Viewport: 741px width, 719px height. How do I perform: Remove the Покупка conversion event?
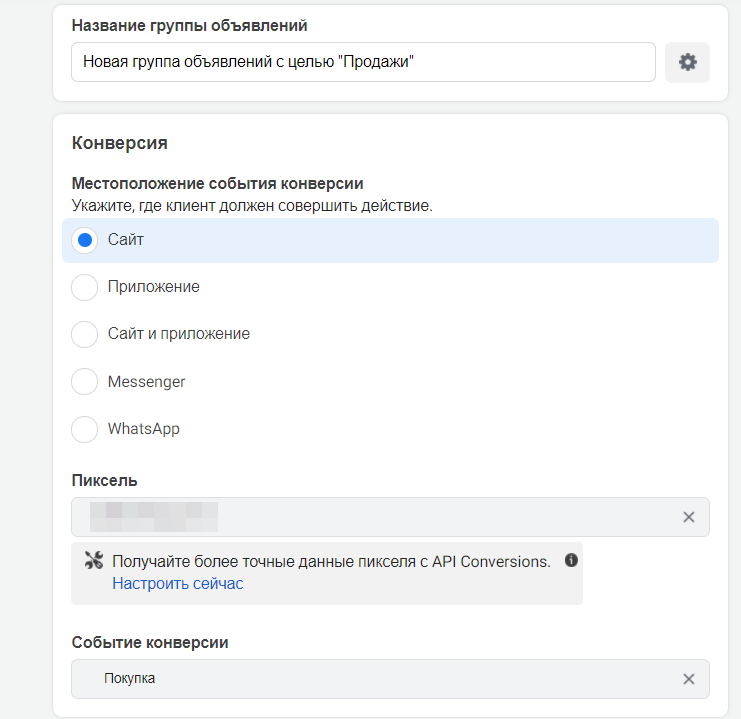click(x=688, y=679)
